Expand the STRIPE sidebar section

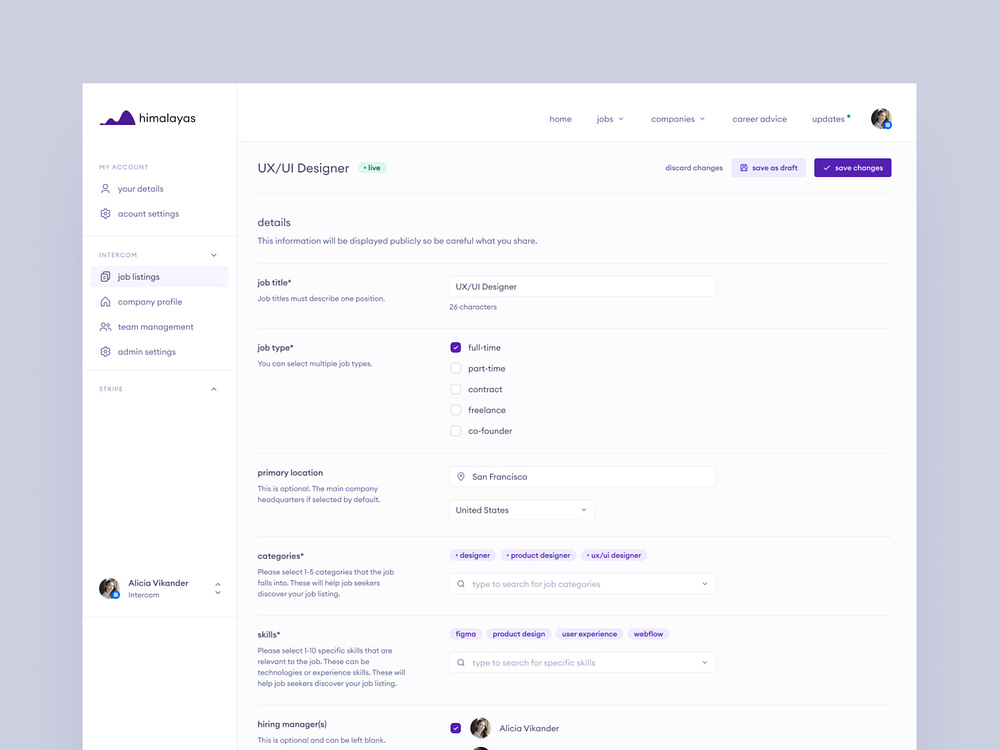click(213, 388)
